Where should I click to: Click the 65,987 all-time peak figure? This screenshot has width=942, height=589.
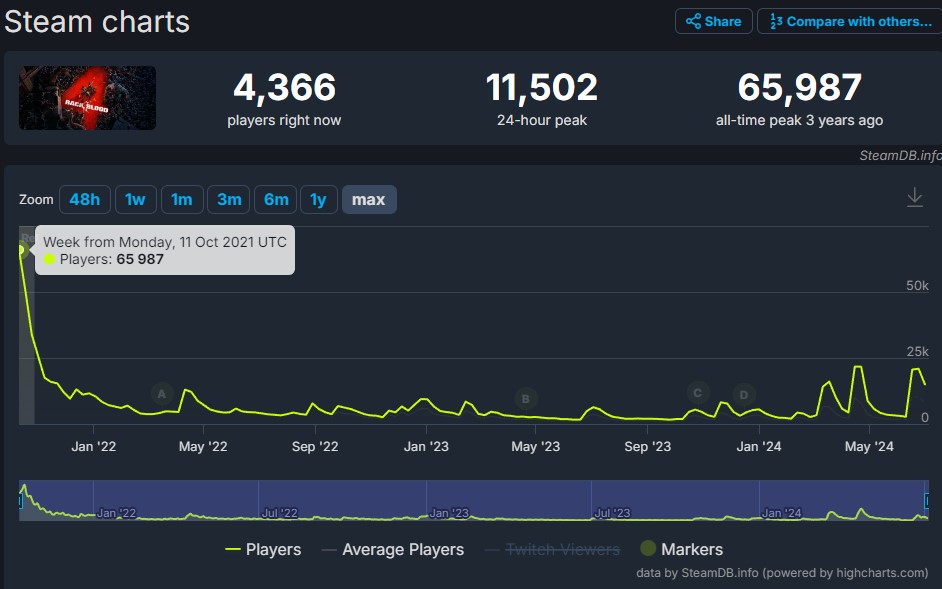click(x=800, y=87)
